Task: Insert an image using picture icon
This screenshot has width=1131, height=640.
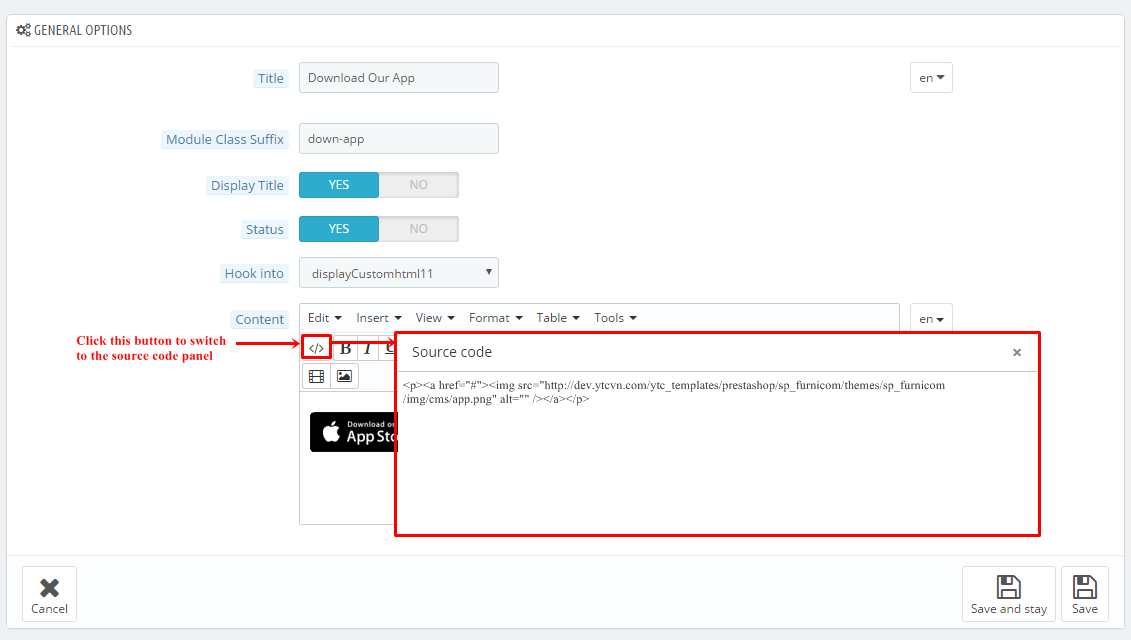Action: tap(344, 376)
